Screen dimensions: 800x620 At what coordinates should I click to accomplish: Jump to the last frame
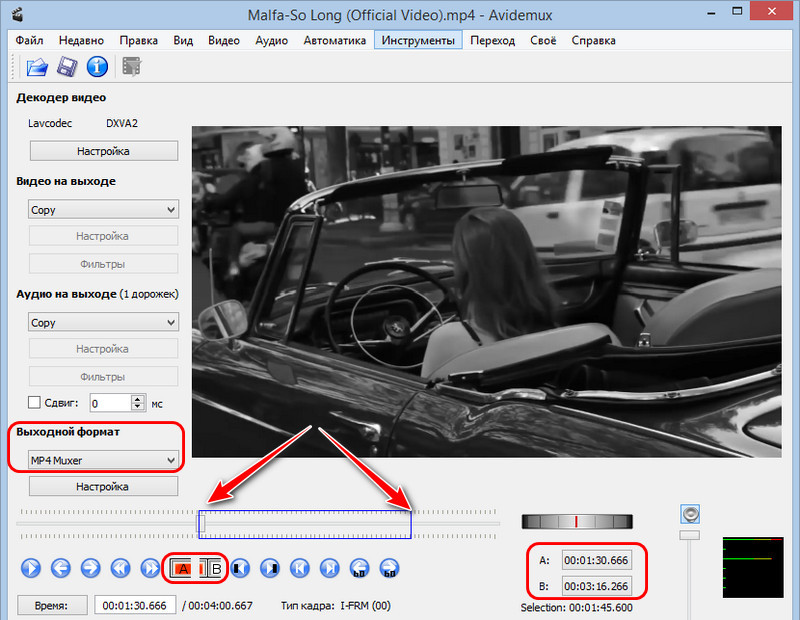click(330, 568)
